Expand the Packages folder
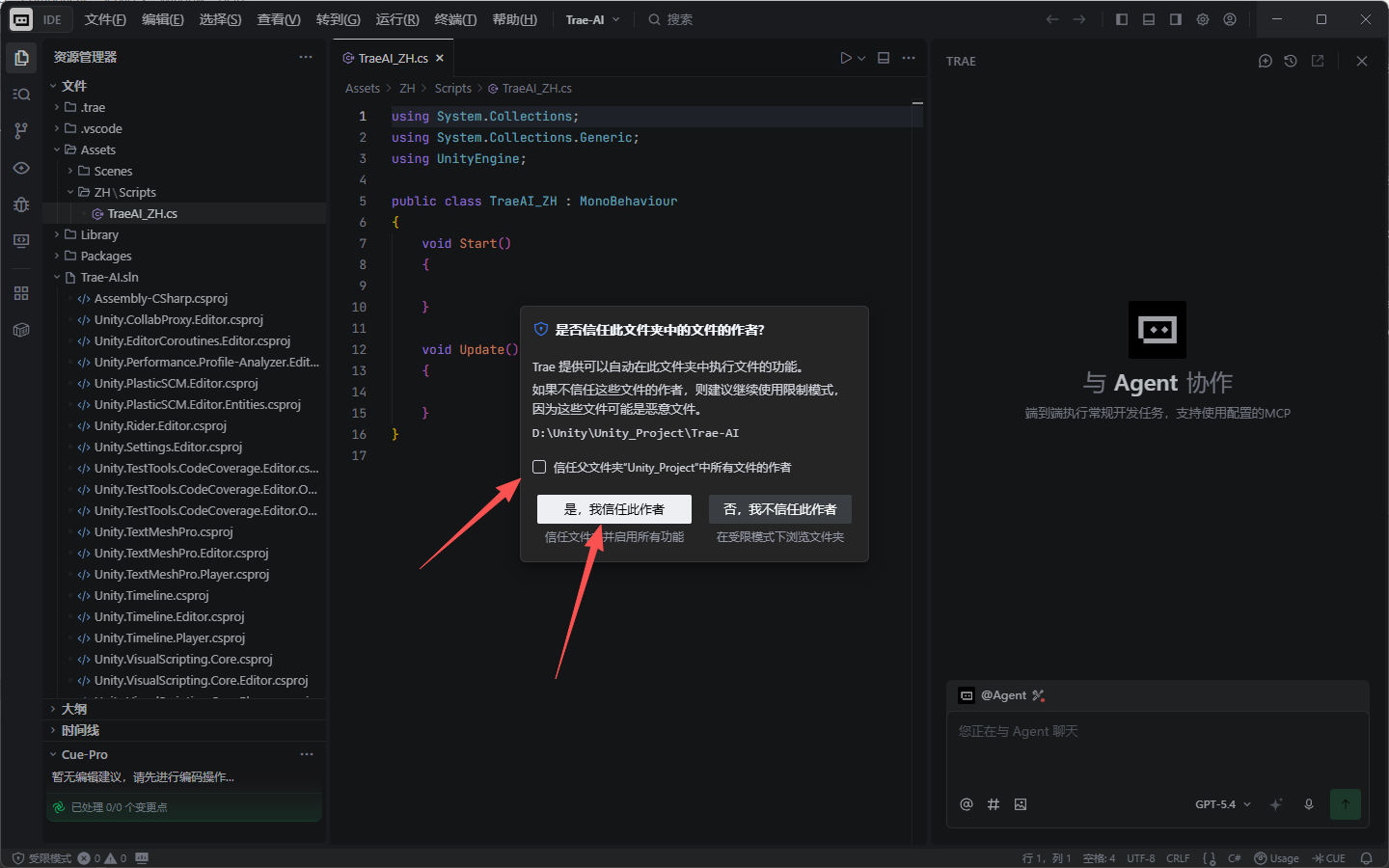The height and width of the screenshot is (868, 1389). tap(57, 256)
